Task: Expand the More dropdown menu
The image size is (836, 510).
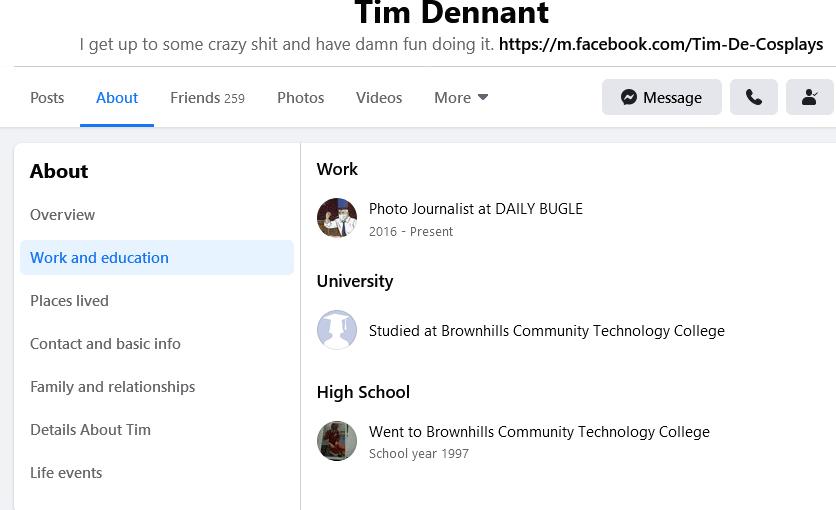Action: 461,98
